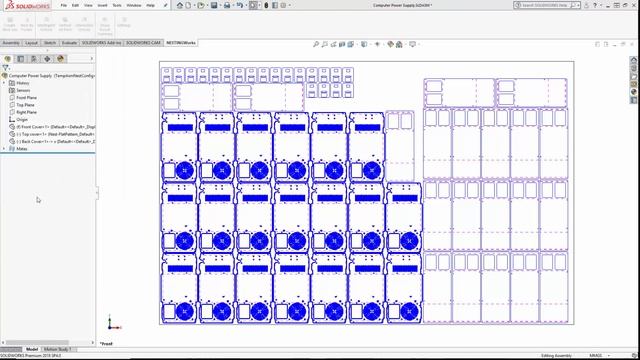
Task: Open the Tools menu
Action: click(x=117, y=5)
